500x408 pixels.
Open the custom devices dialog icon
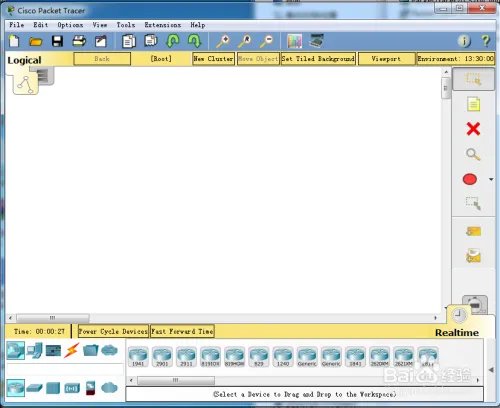tap(316, 41)
